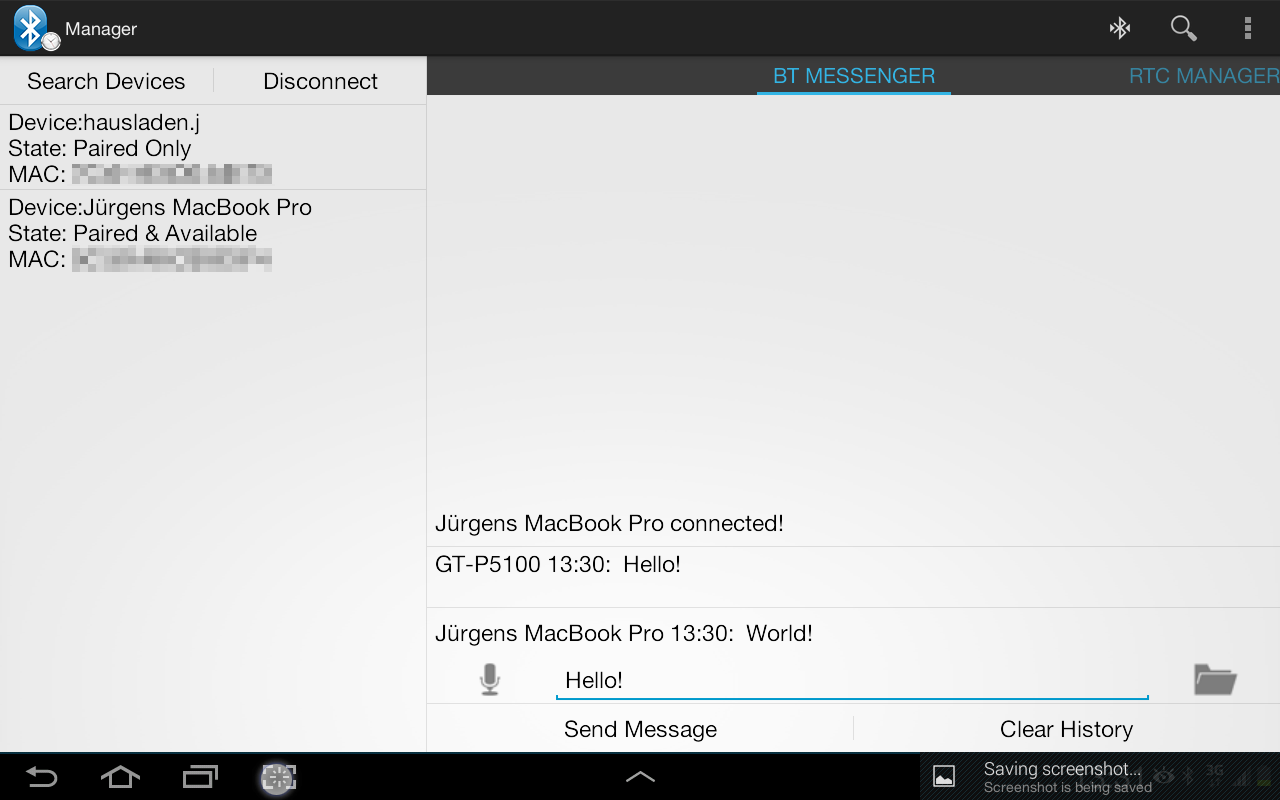Go to the home screen

[120, 777]
